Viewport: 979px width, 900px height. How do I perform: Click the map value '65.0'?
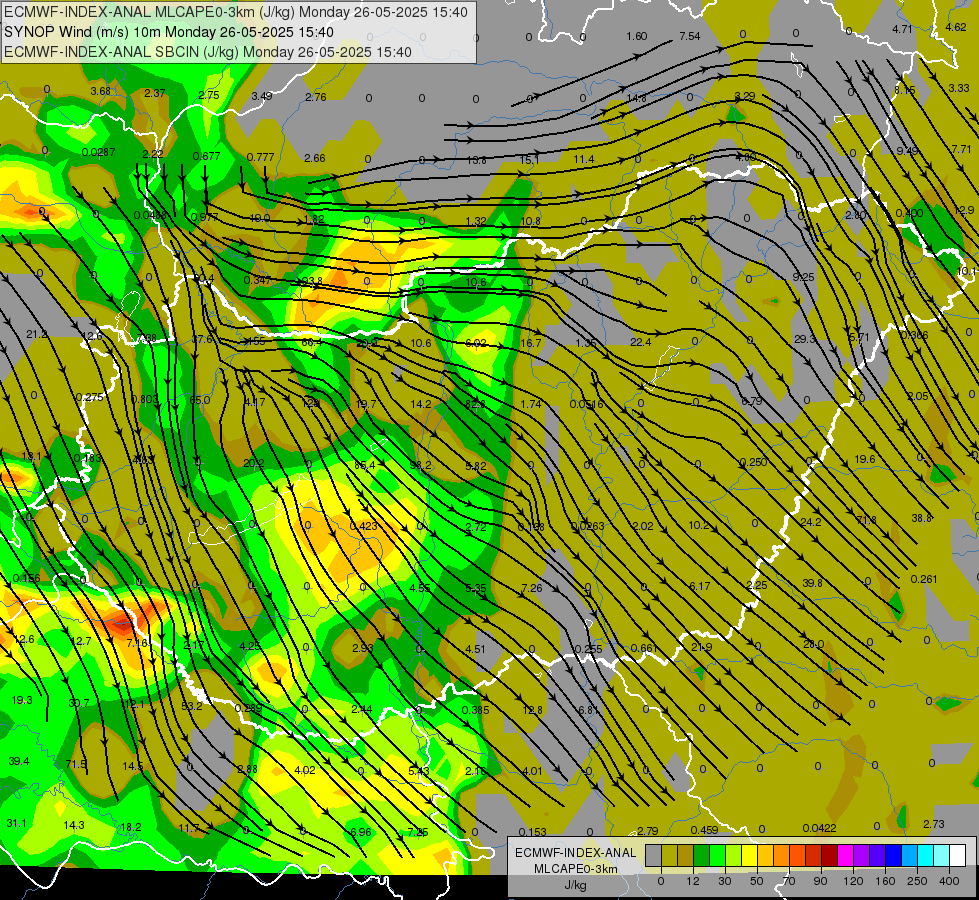200,400
